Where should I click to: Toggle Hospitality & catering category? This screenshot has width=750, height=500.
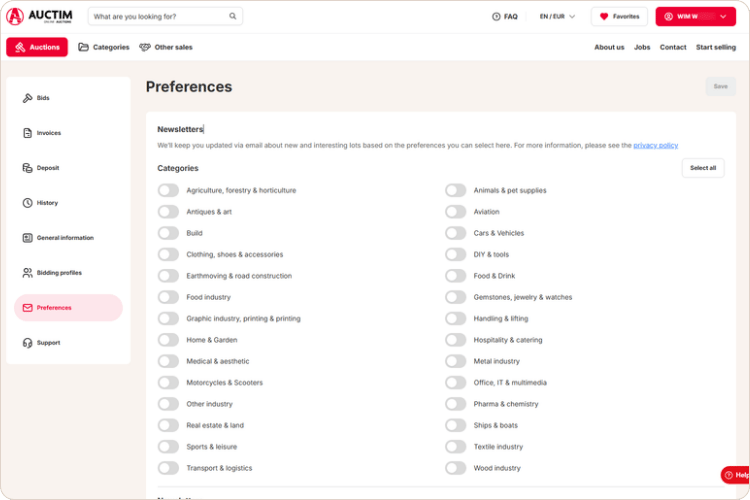pyautogui.click(x=455, y=340)
